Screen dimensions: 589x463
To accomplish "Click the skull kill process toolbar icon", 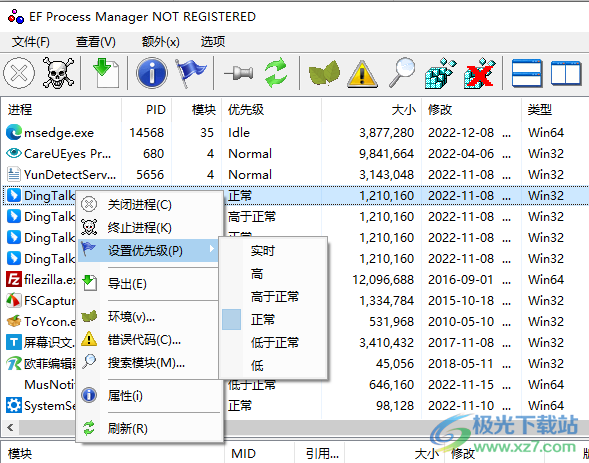I will pos(58,73).
